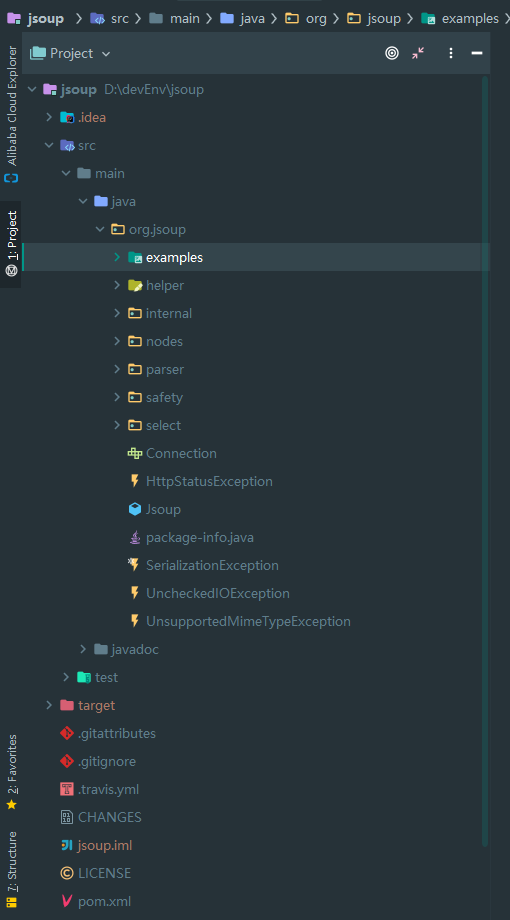The height and width of the screenshot is (920, 510).
Task: Expand the target folder chevron
Action: click(x=49, y=705)
